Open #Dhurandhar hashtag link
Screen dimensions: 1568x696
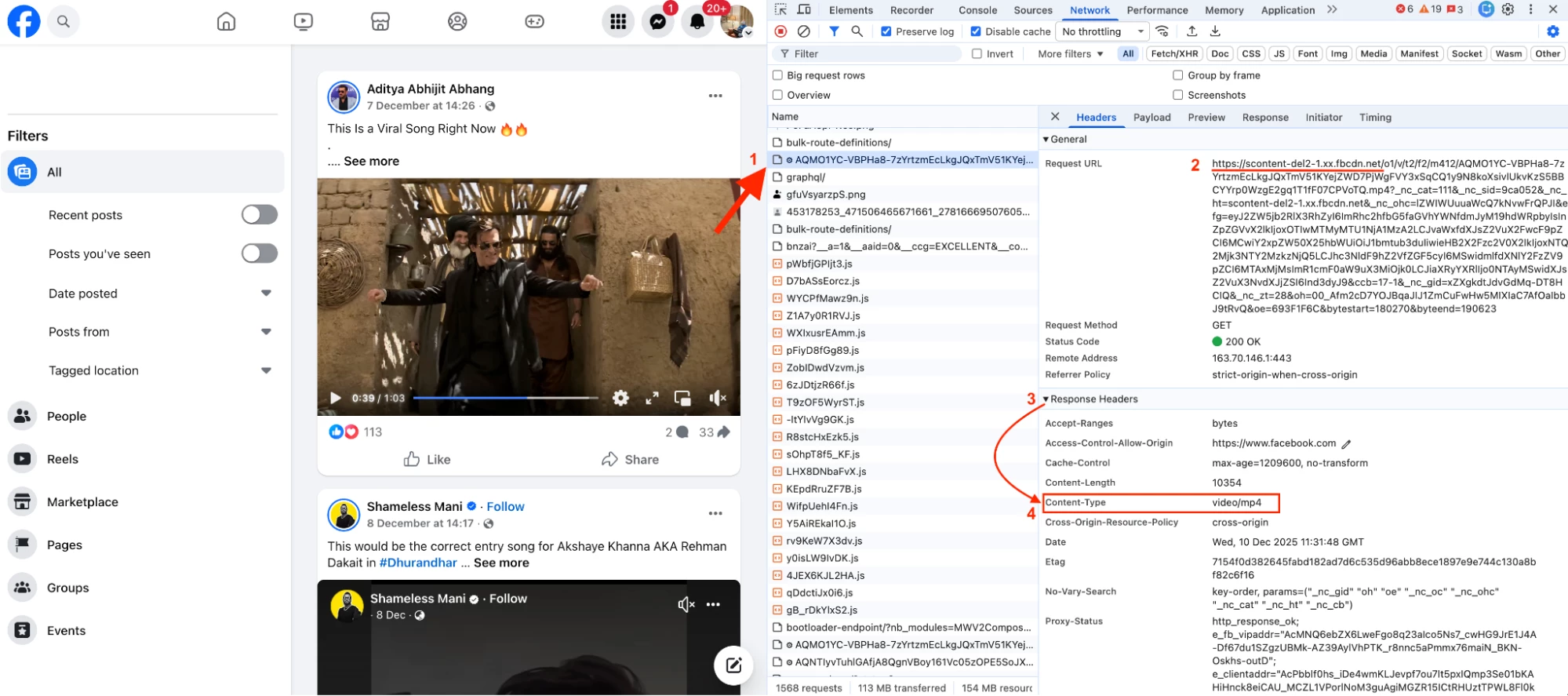click(418, 563)
